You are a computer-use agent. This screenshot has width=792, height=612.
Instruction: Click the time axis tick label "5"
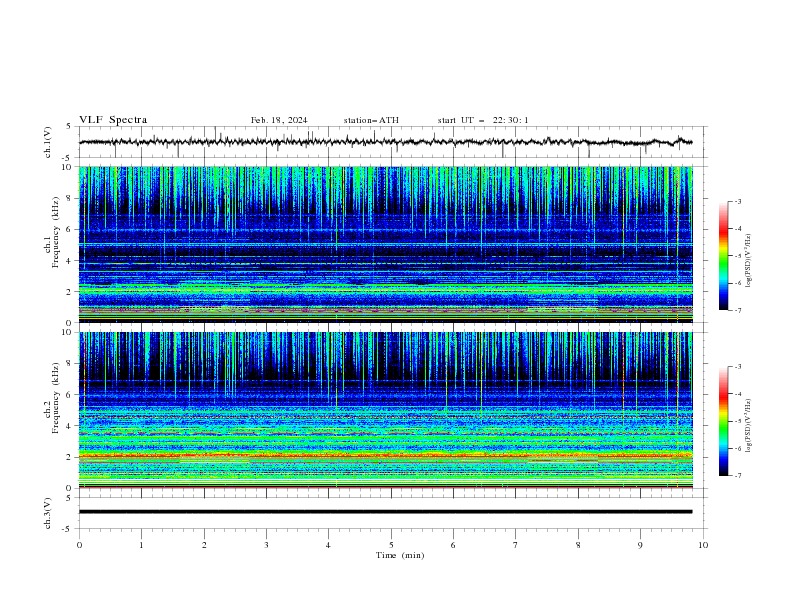391,545
